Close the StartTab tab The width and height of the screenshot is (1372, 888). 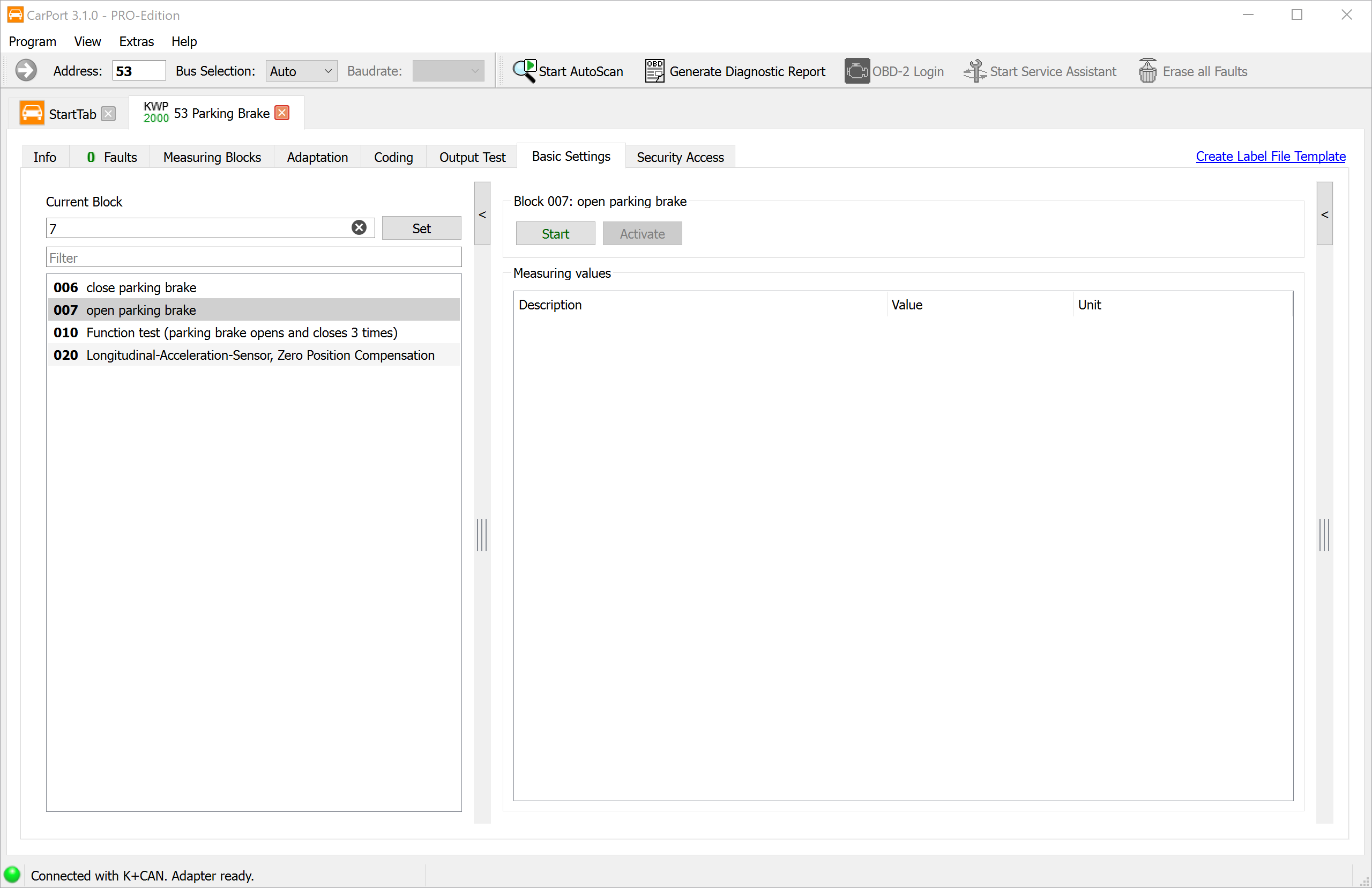[x=108, y=114]
